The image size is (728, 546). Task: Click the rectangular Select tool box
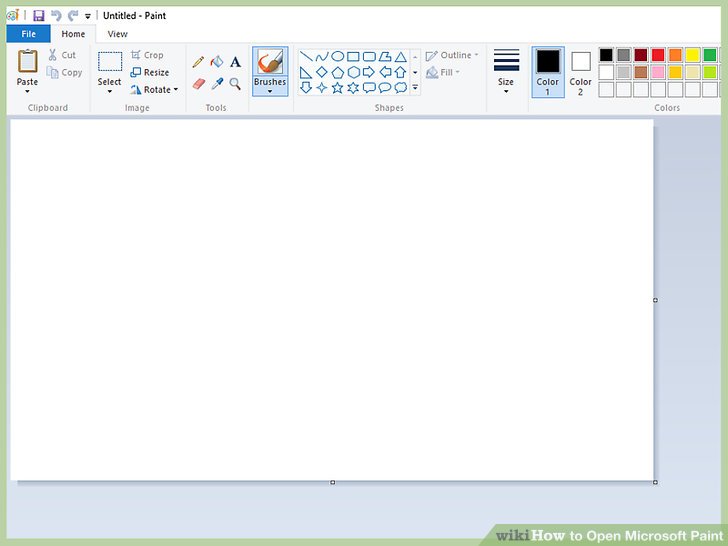tap(110, 62)
